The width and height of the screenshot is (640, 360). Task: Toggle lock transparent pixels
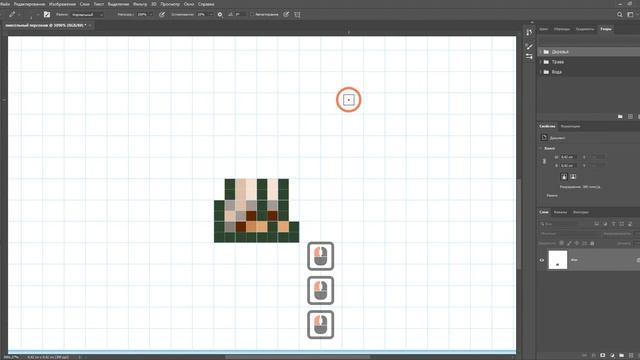pos(562,243)
